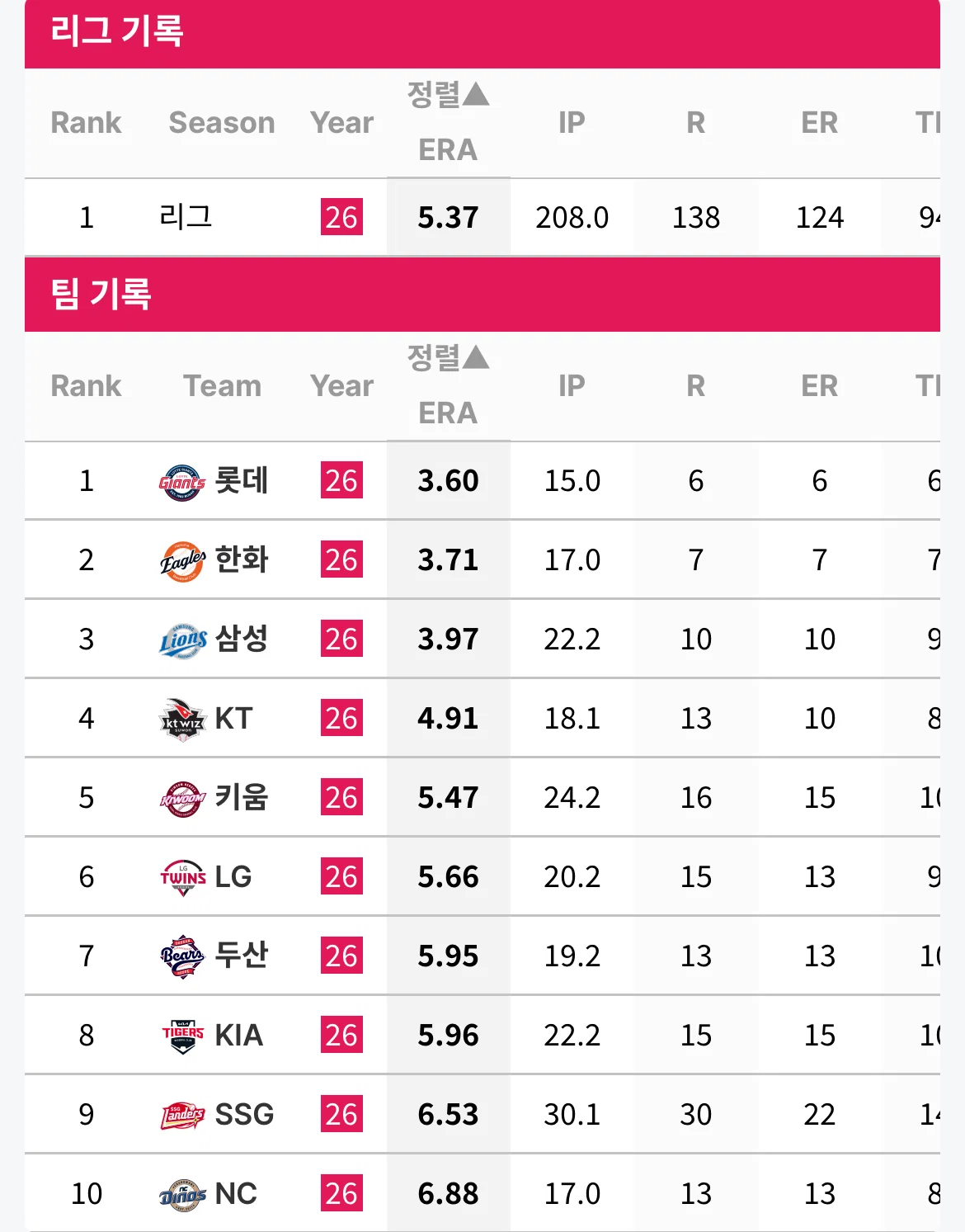965x1232 pixels.
Task: Click the IP header in team table
Action: point(572,385)
